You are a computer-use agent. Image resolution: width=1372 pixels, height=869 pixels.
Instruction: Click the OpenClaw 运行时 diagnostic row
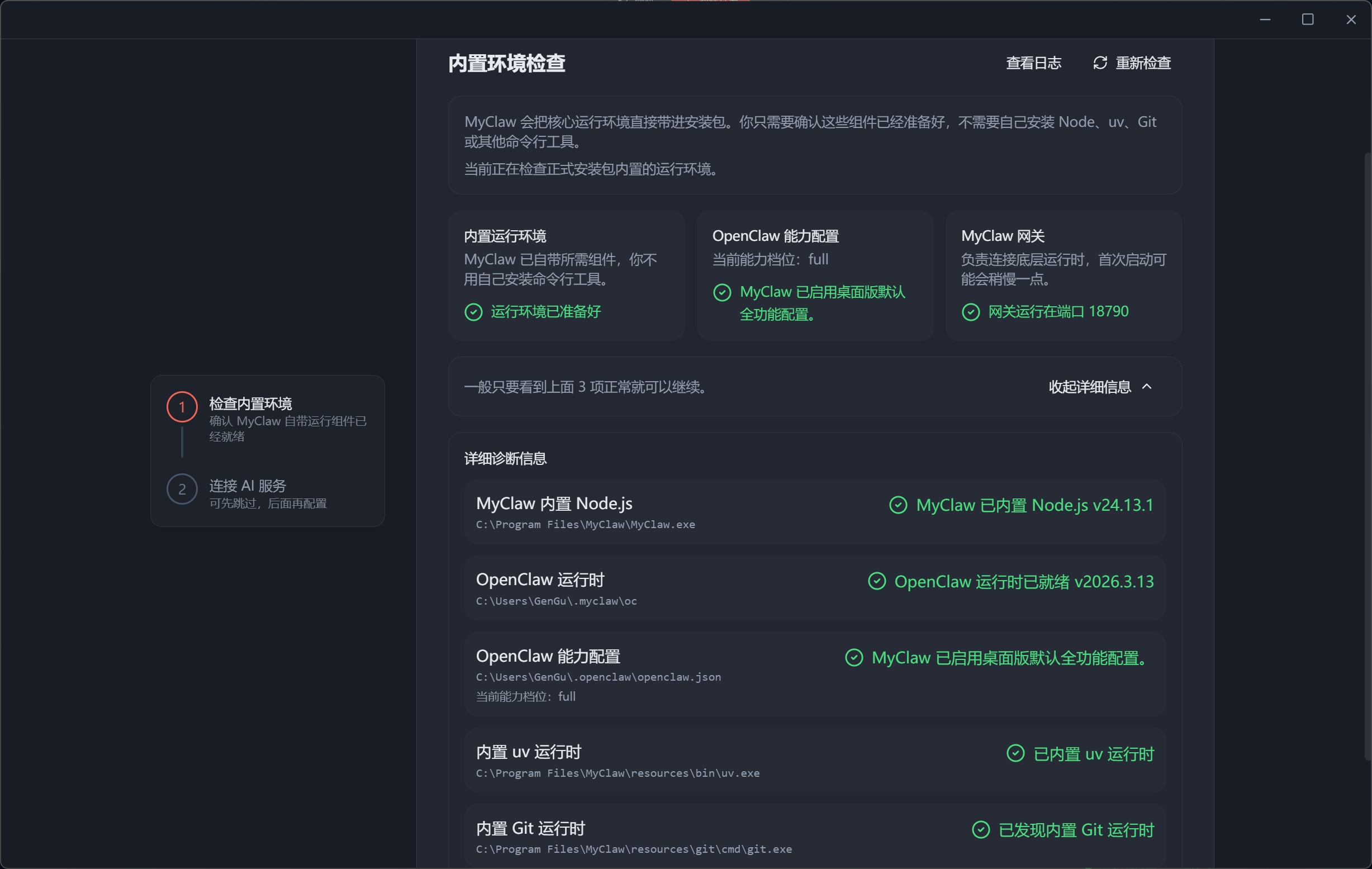(x=815, y=587)
